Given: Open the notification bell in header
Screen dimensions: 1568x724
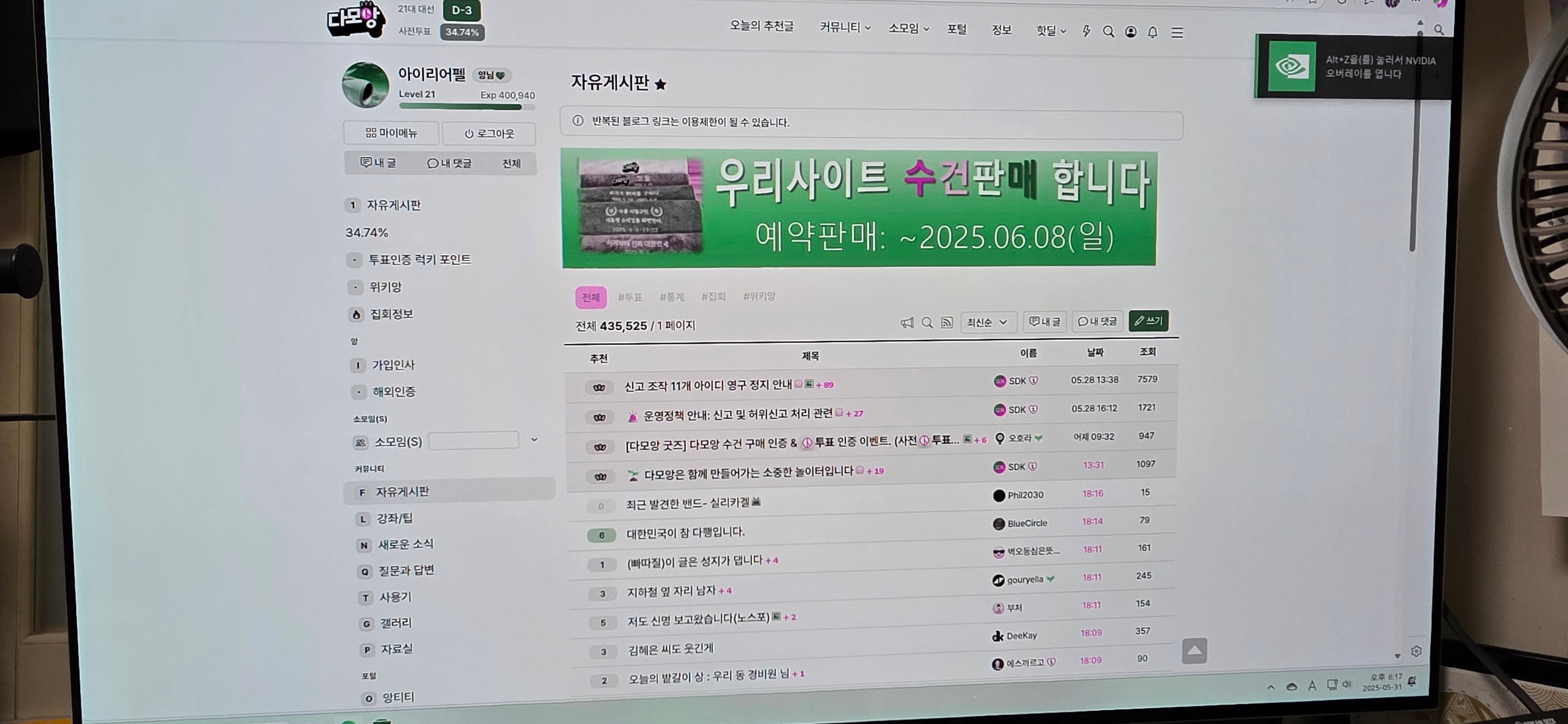Looking at the screenshot, I should [1152, 32].
